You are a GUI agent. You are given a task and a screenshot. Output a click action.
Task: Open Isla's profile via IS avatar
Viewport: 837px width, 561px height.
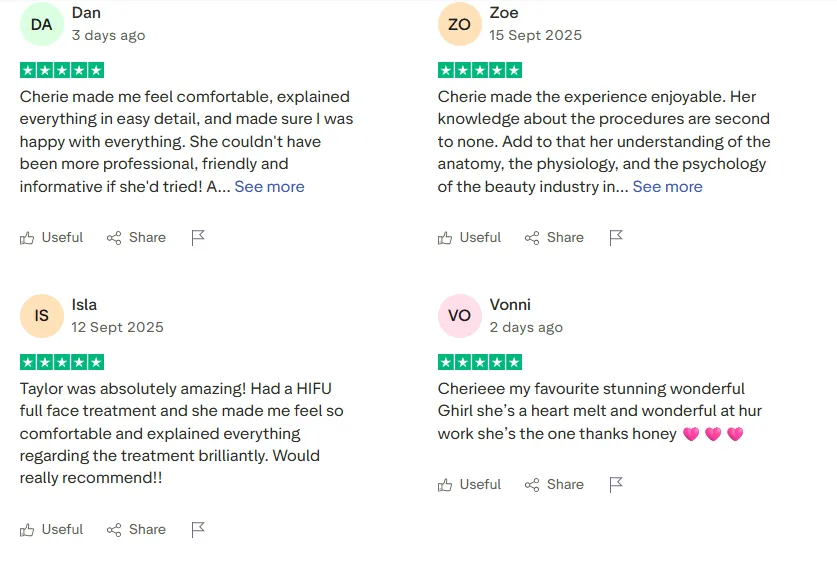(42, 315)
